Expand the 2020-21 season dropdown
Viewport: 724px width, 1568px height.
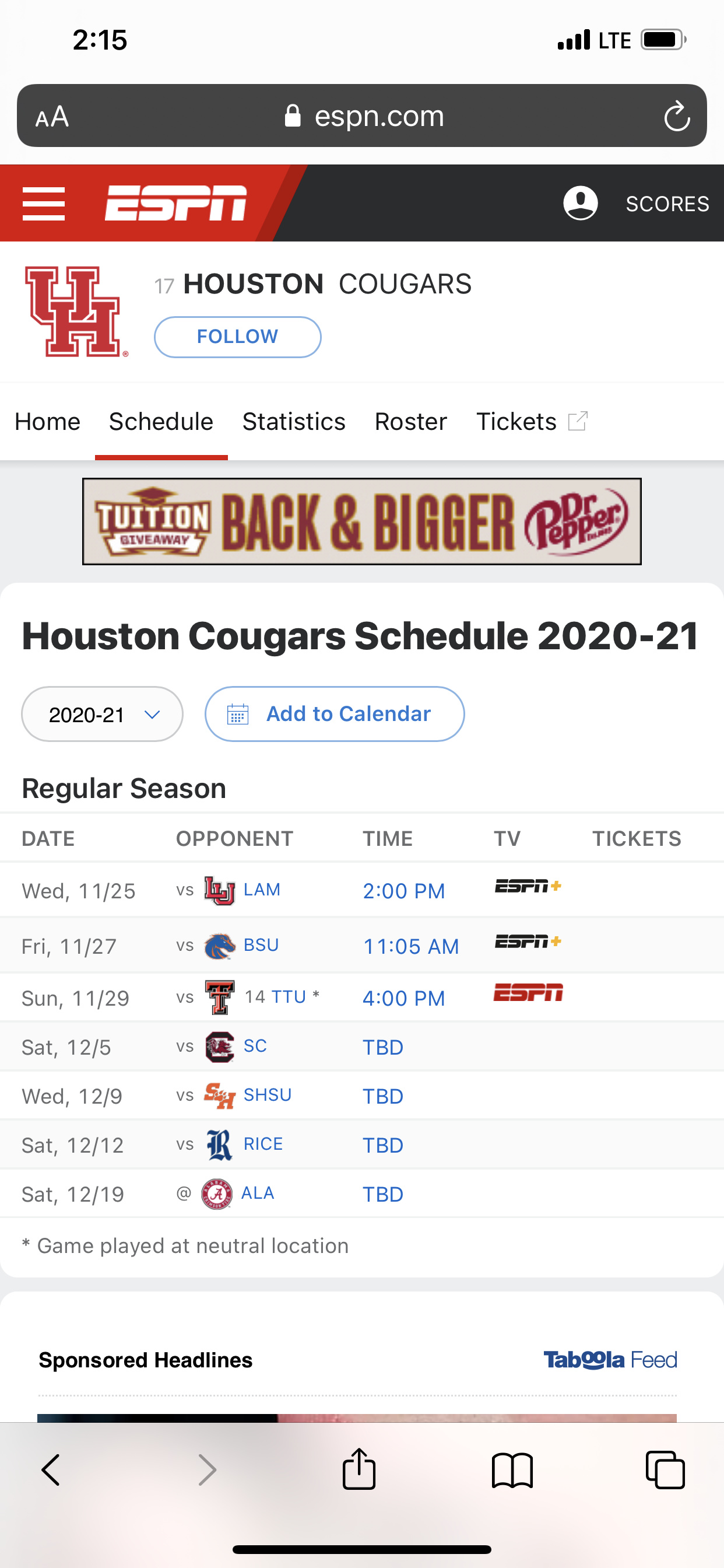point(102,714)
